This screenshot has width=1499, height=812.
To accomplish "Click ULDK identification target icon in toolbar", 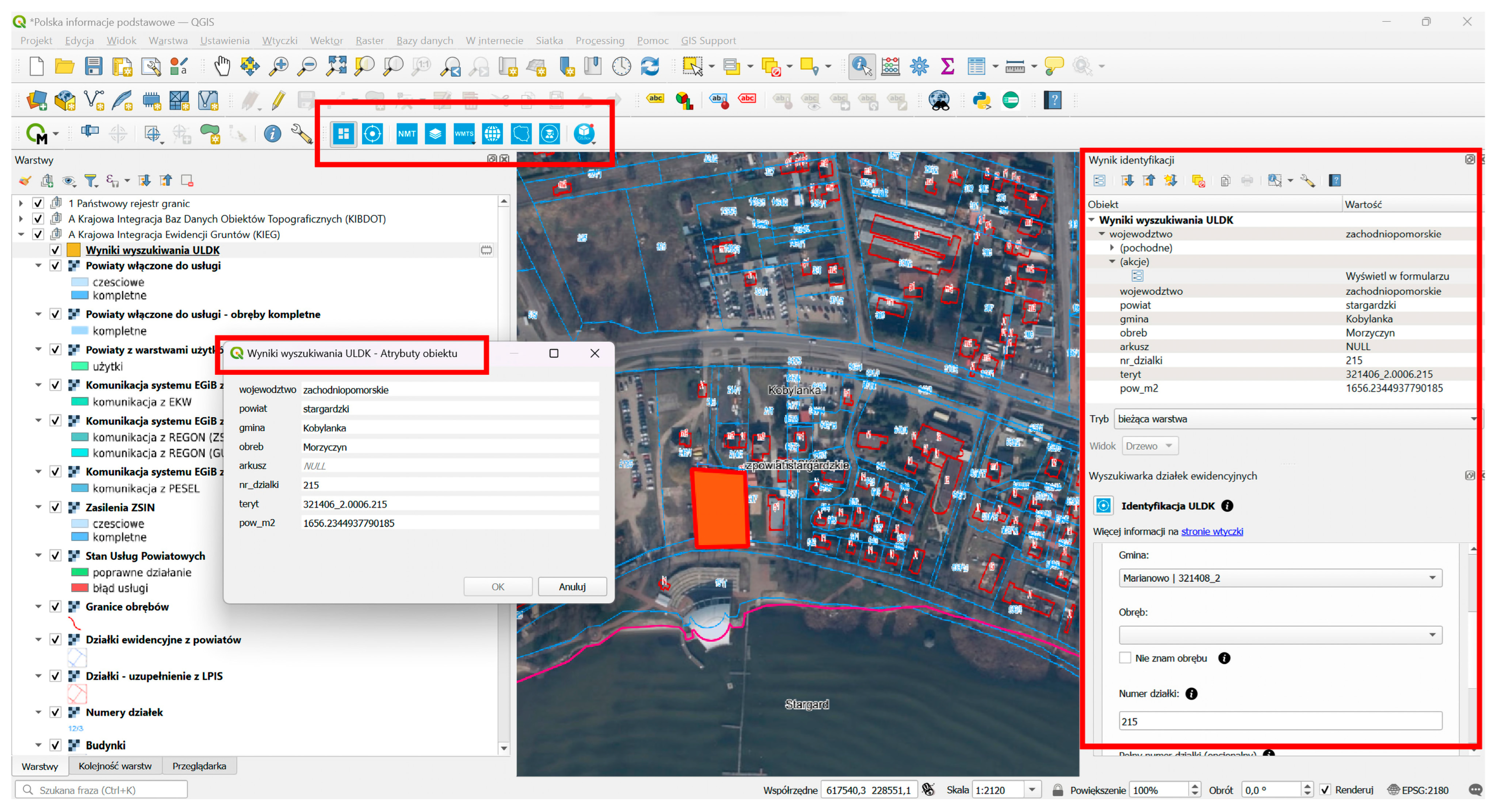I will point(373,134).
